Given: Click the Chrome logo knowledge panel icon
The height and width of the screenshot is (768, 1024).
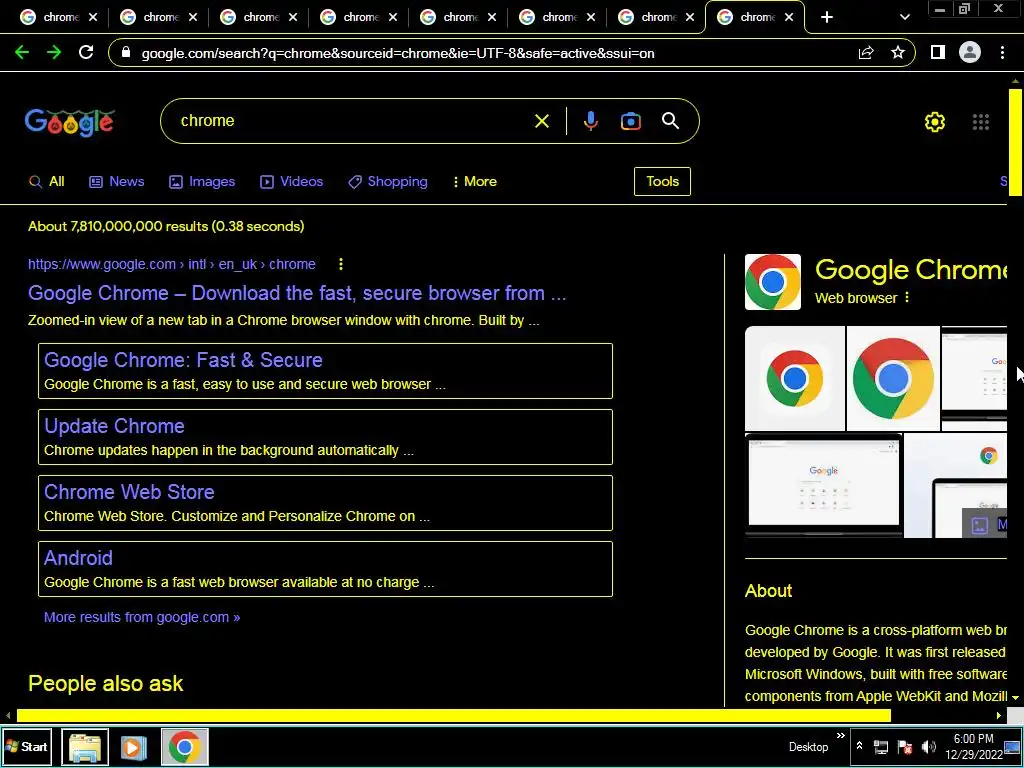Looking at the screenshot, I should (x=773, y=281).
